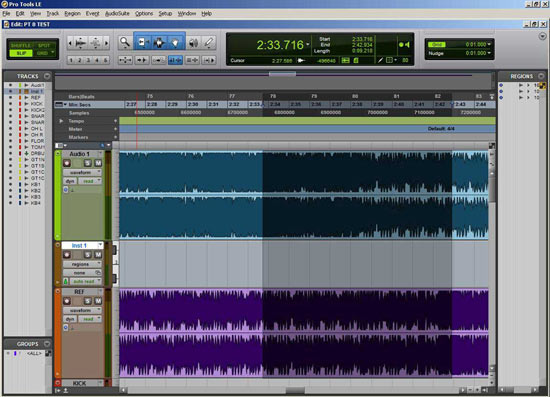
Task: Solo the REF track
Action: 87,301
